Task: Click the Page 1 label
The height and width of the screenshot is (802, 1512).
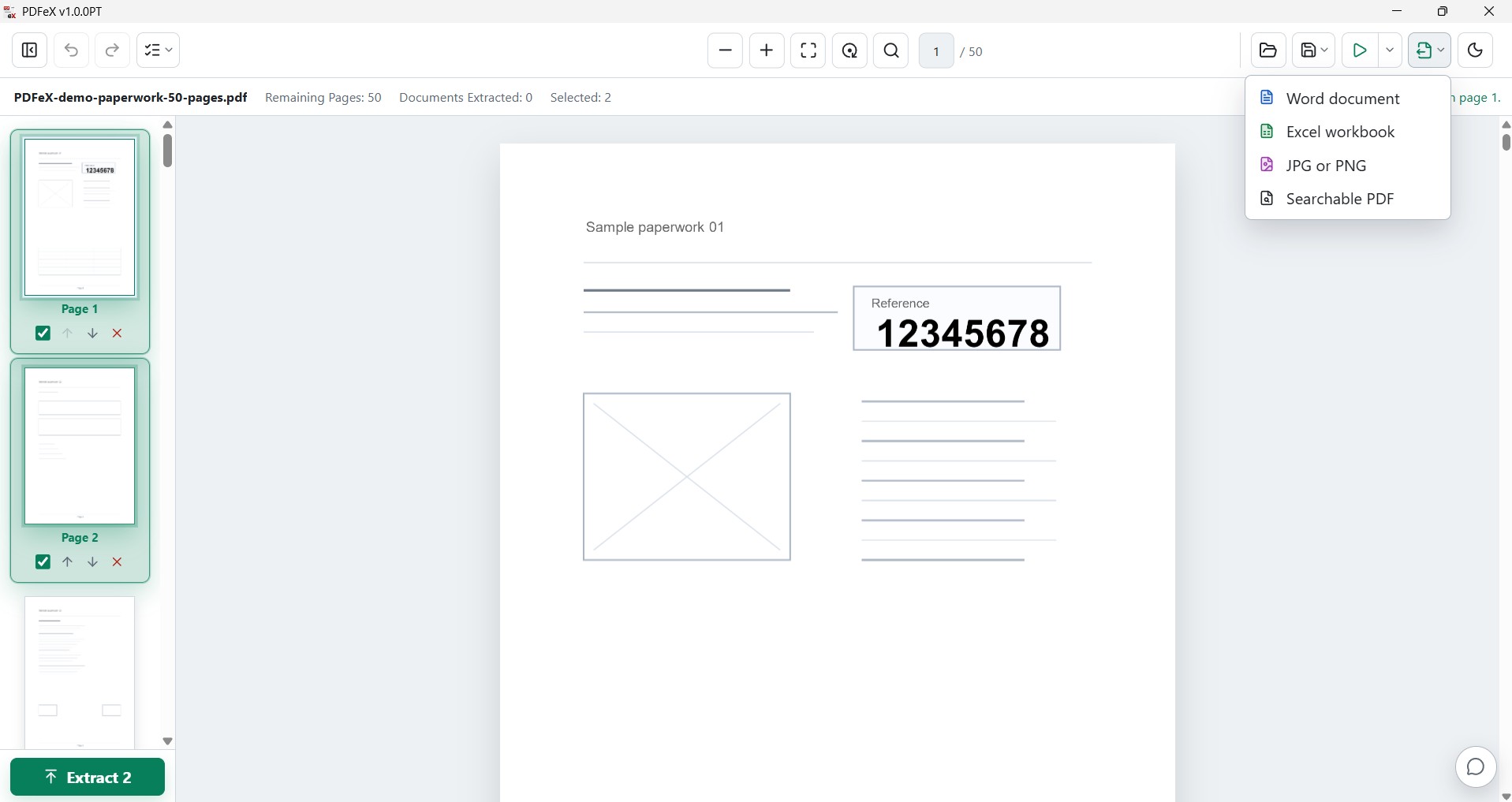Action: (x=80, y=309)
